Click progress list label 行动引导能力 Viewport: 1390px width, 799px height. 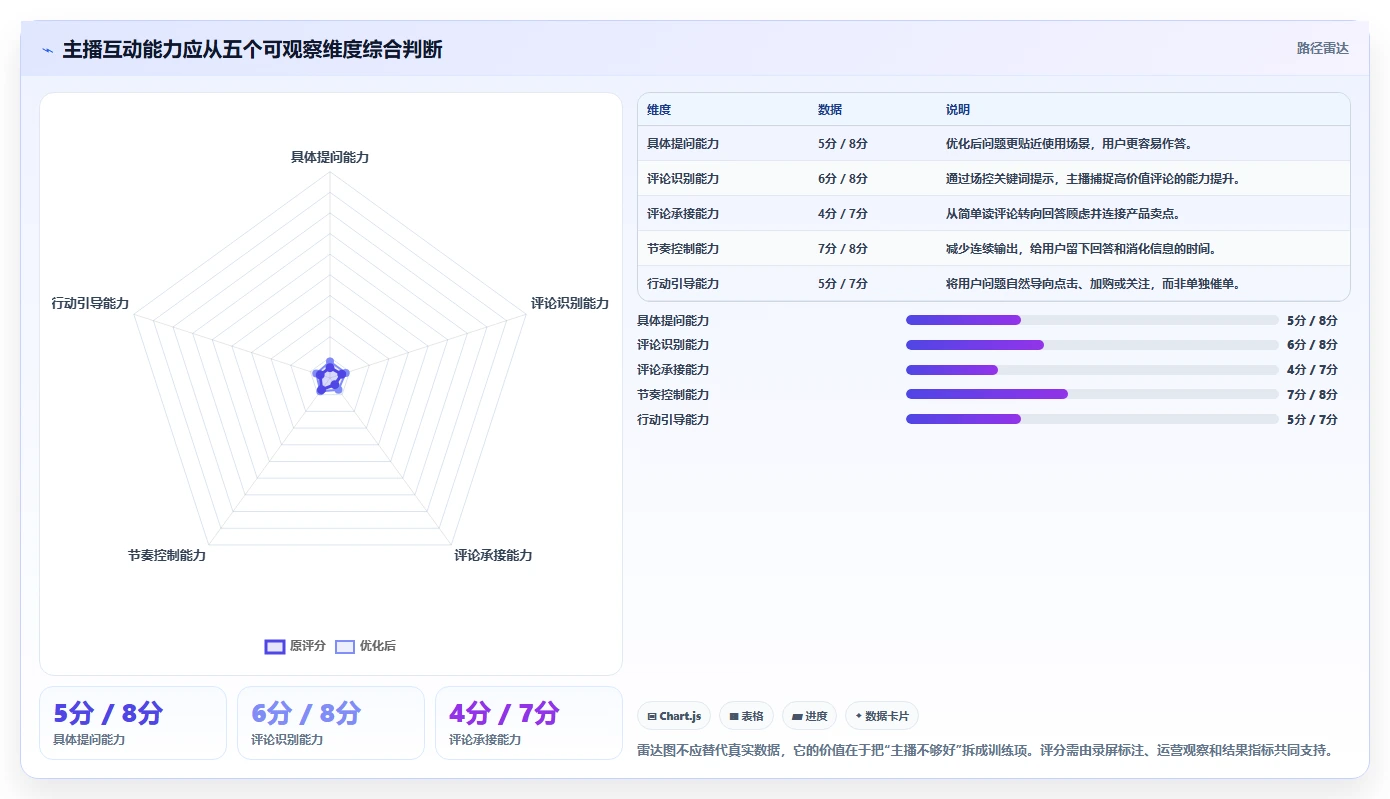[x=673, y=420]
